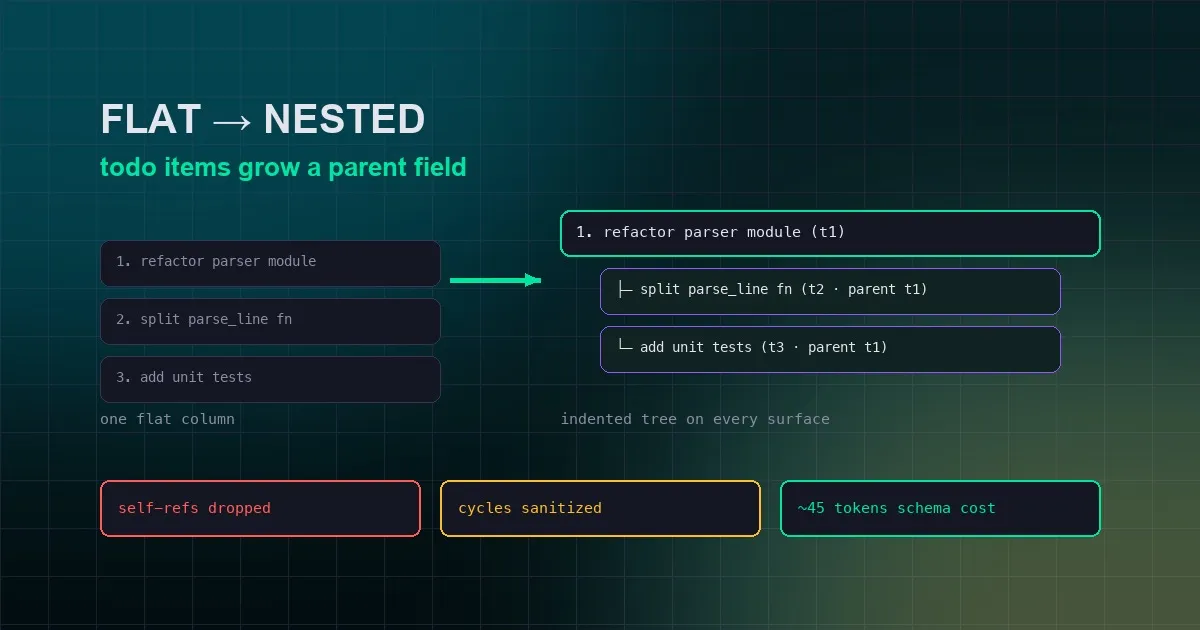
Task: Select the '1. refactor parser module' flat item
Action: tap(270, 263)
